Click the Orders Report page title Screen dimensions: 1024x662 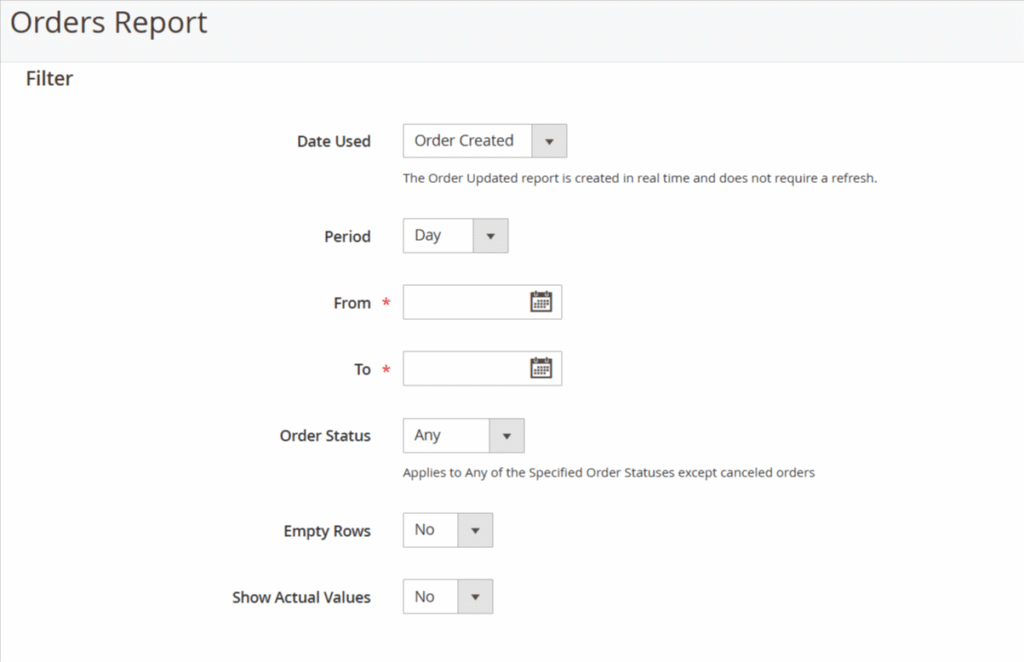coord(109,23)
